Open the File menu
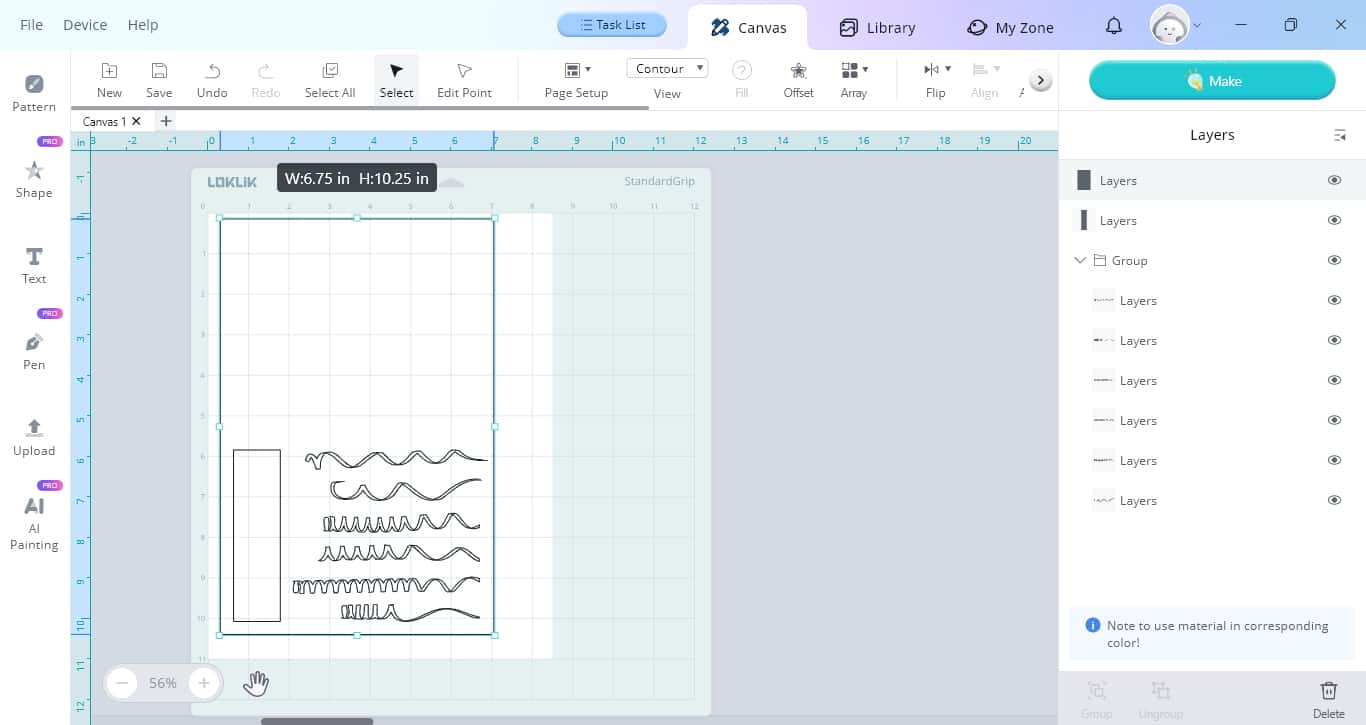Screen dimensions: 1366x725 (32, 25)
